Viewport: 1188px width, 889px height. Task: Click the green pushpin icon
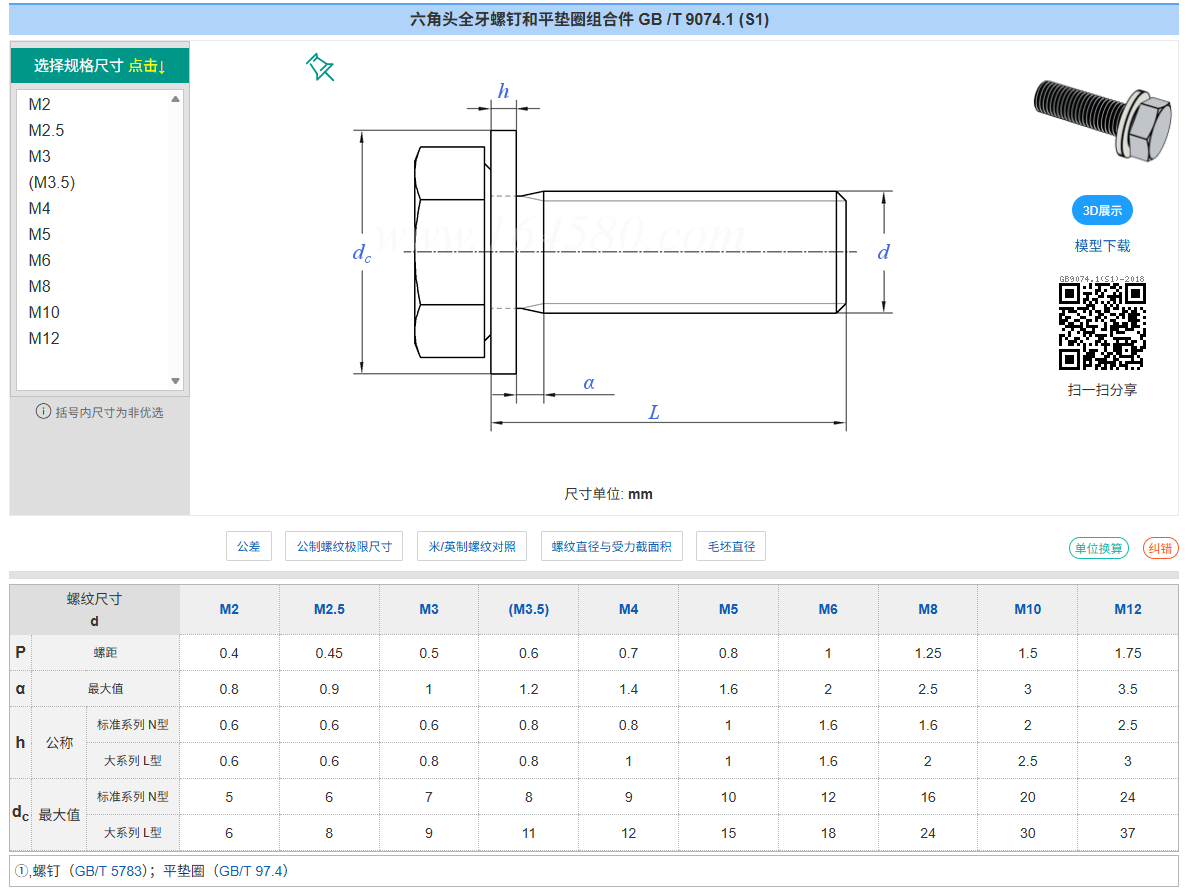[x=320, y=67]
